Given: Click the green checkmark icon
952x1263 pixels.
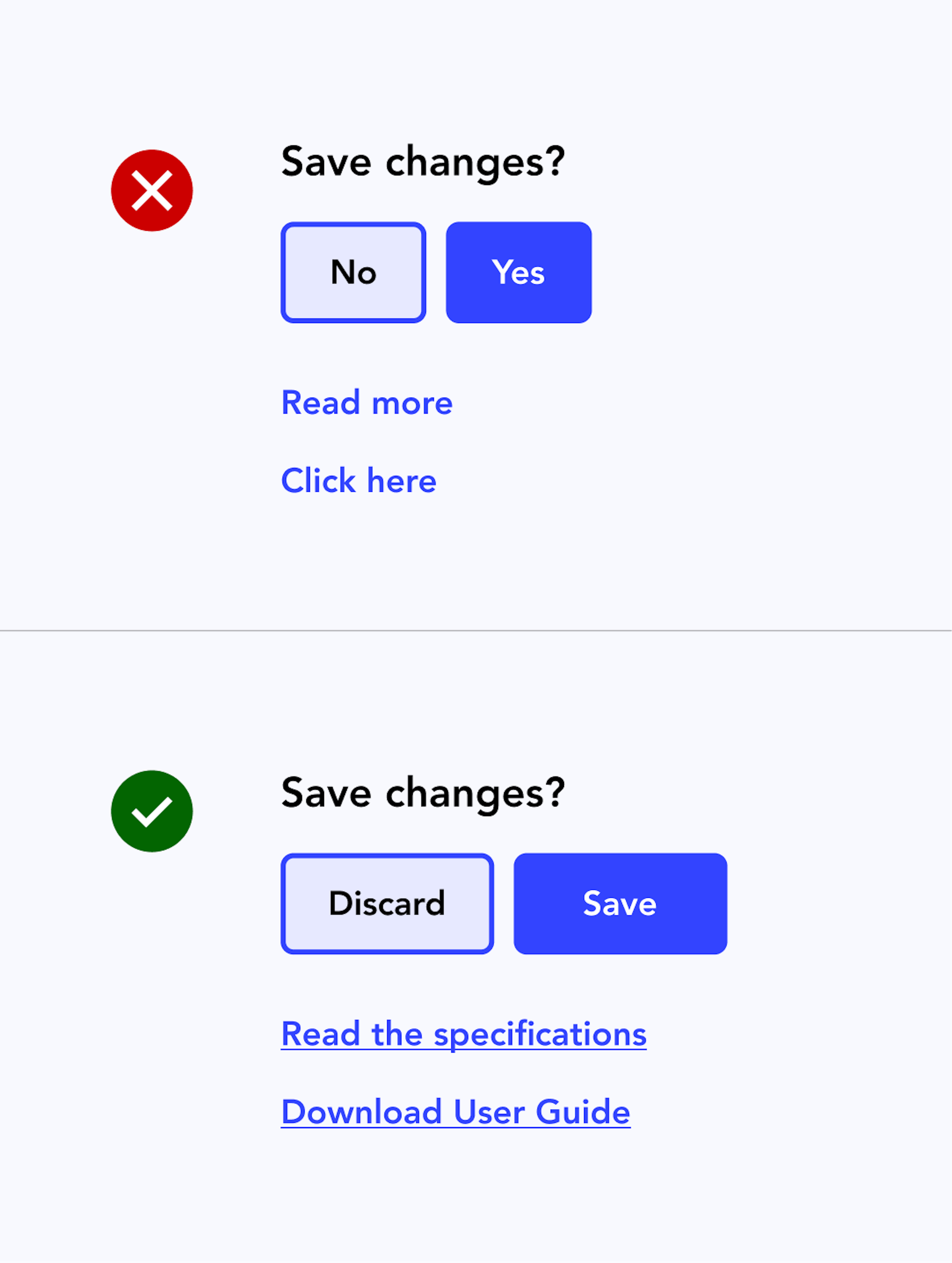Looking at the screenshot, I should pos(152,811).
